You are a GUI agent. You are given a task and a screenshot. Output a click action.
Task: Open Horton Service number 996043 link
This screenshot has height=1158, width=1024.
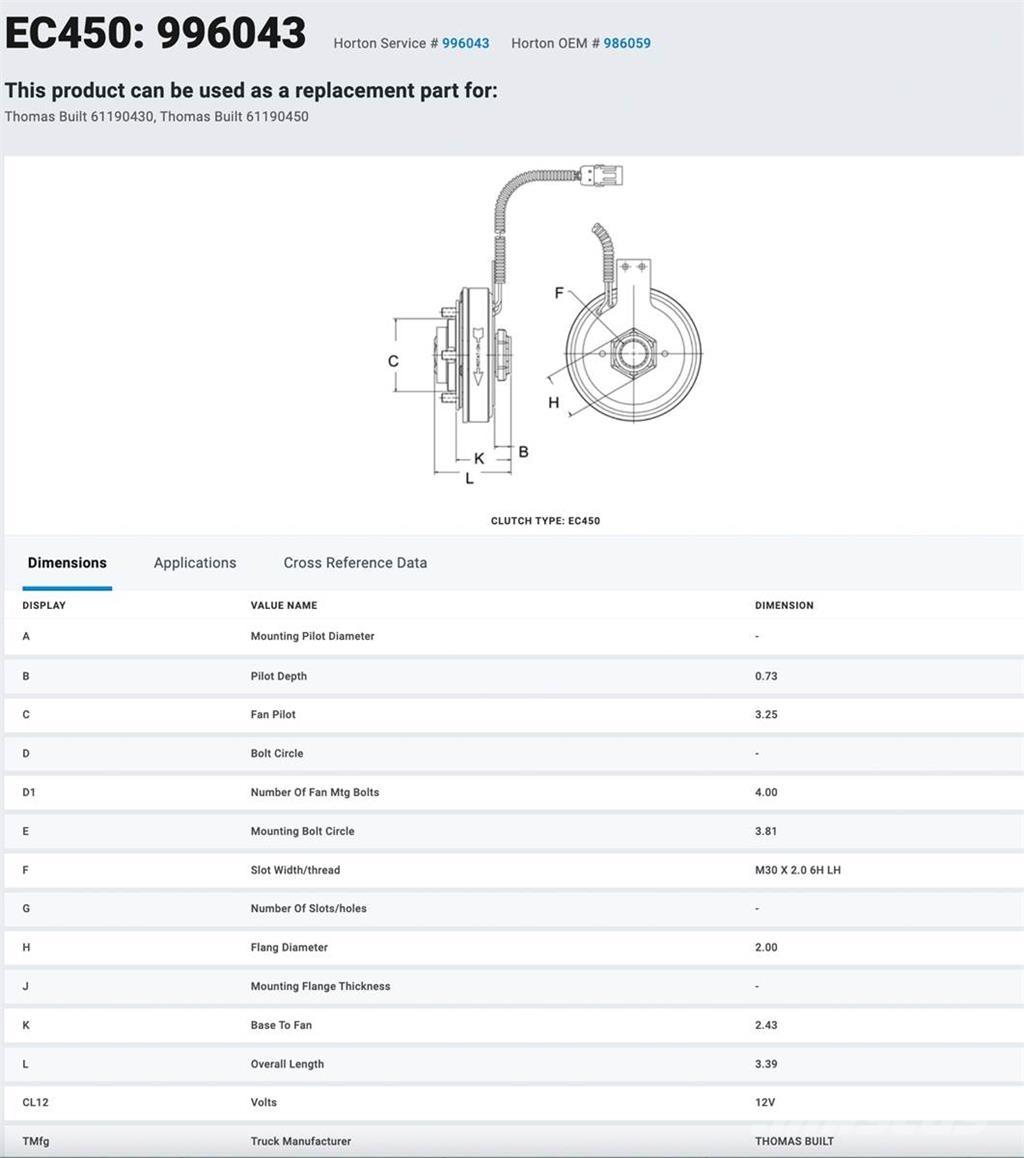(x=465, y=43)
